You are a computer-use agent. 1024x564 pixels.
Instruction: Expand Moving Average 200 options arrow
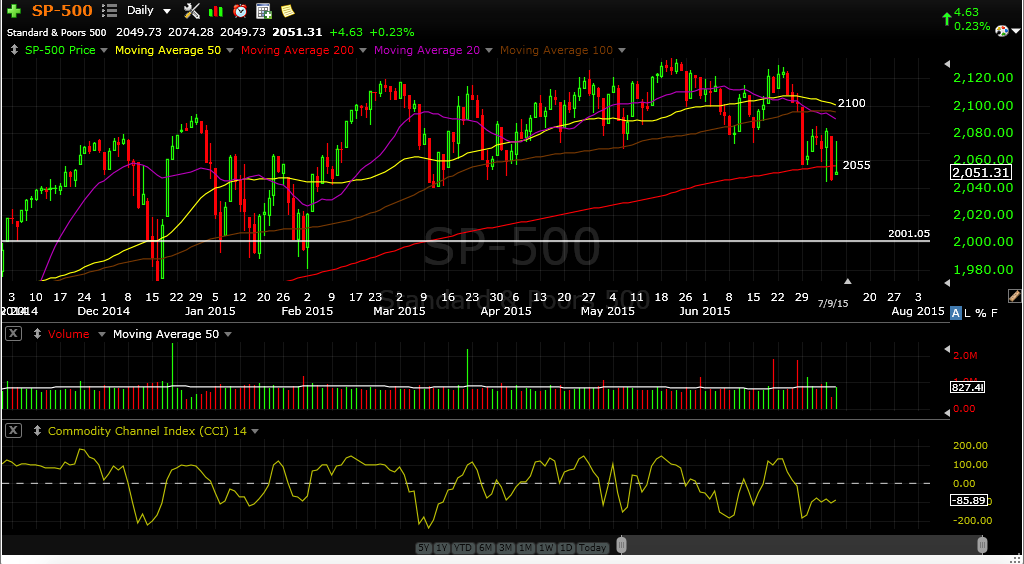[x=362, y=50]
